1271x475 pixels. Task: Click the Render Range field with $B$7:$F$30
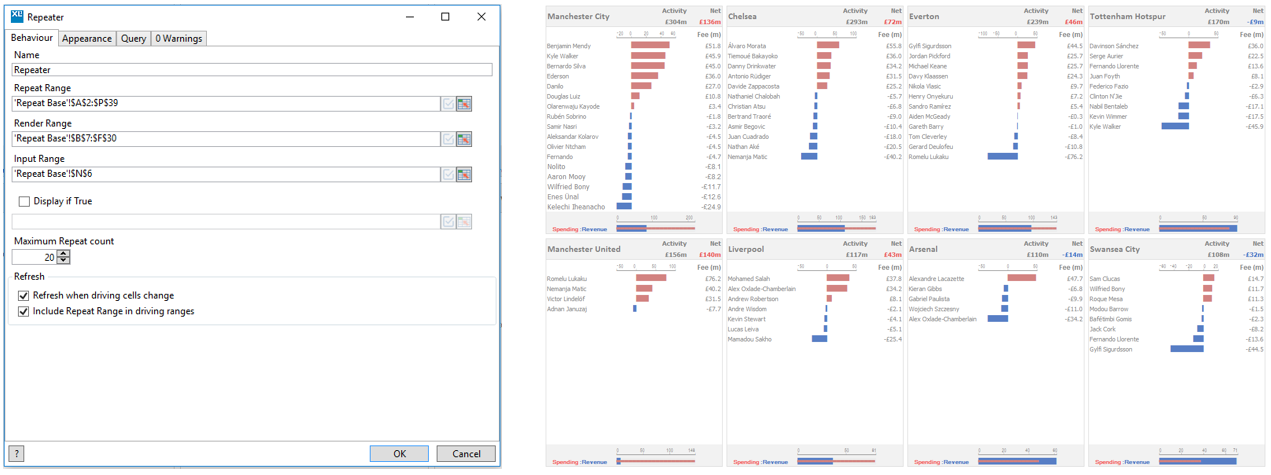(x=226, y=139)
